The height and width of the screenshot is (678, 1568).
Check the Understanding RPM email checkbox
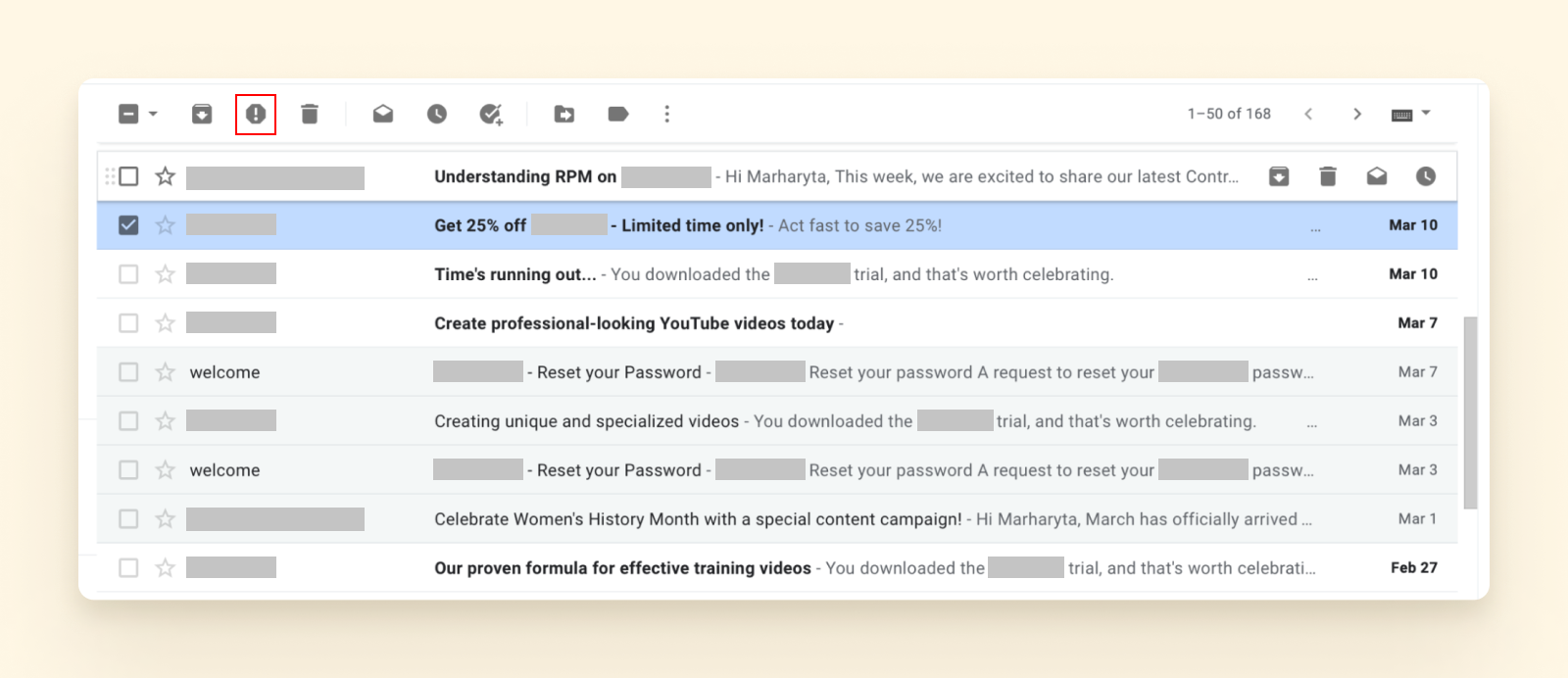(128, 176)
